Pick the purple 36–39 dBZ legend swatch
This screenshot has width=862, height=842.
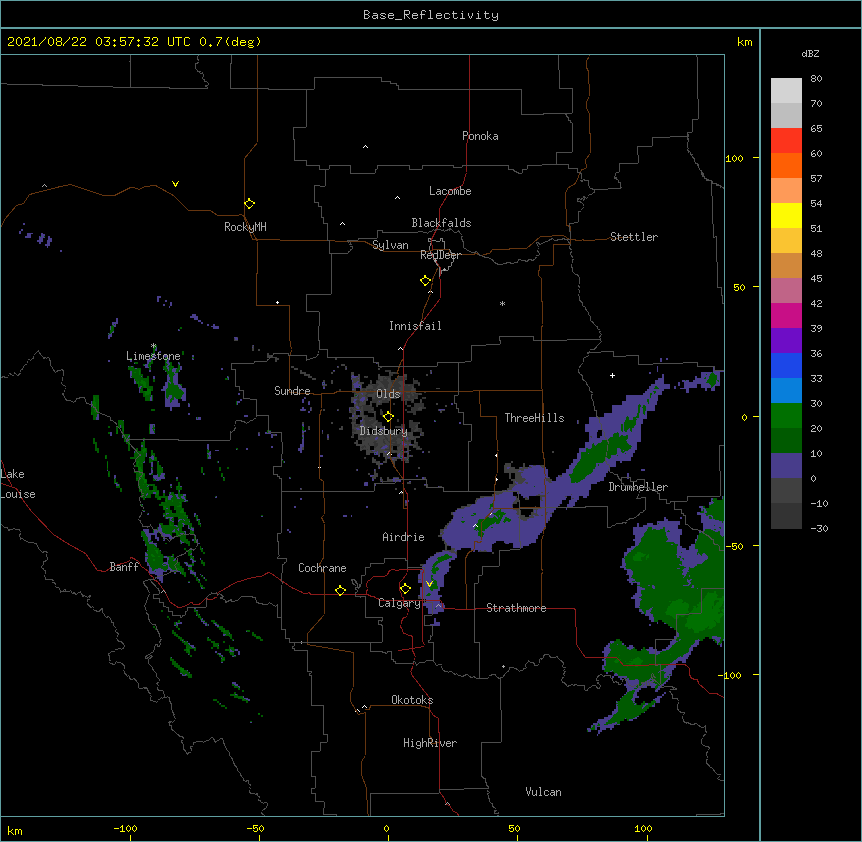(786, 341)
